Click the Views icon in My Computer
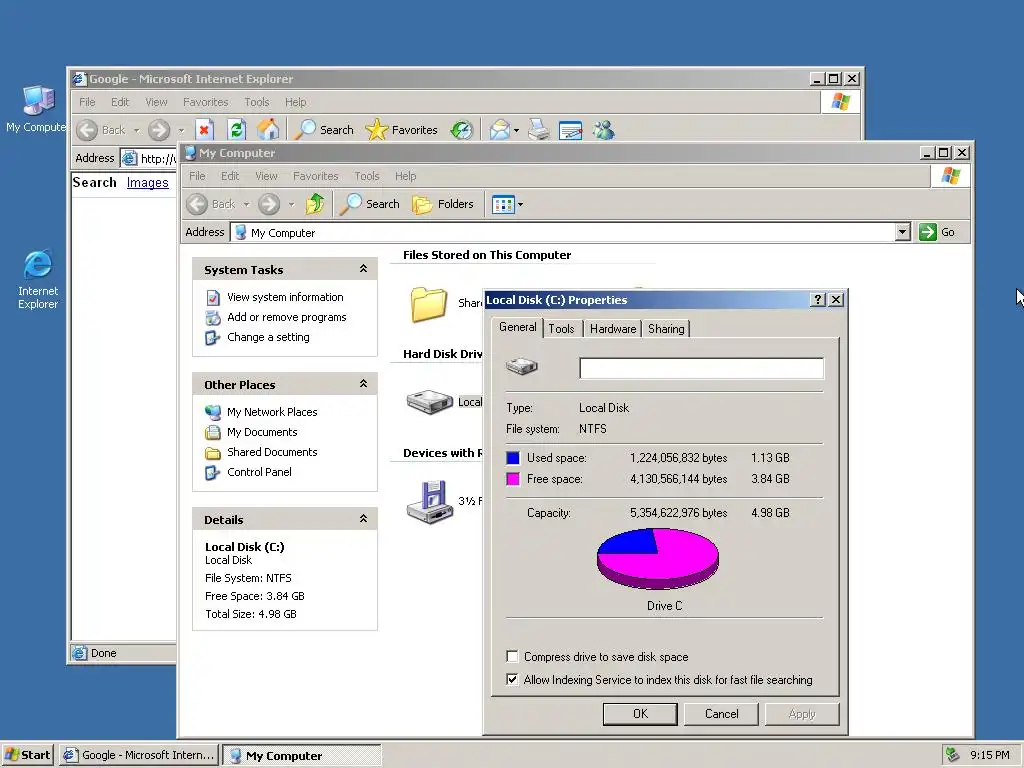This screenshot has height=768, width=1024. click(x=503, y=204)
